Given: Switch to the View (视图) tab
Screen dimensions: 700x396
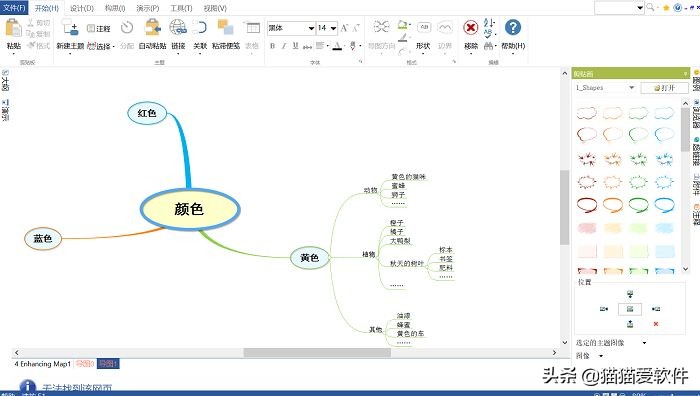Looking at the screenshot, I should point(215,8).
